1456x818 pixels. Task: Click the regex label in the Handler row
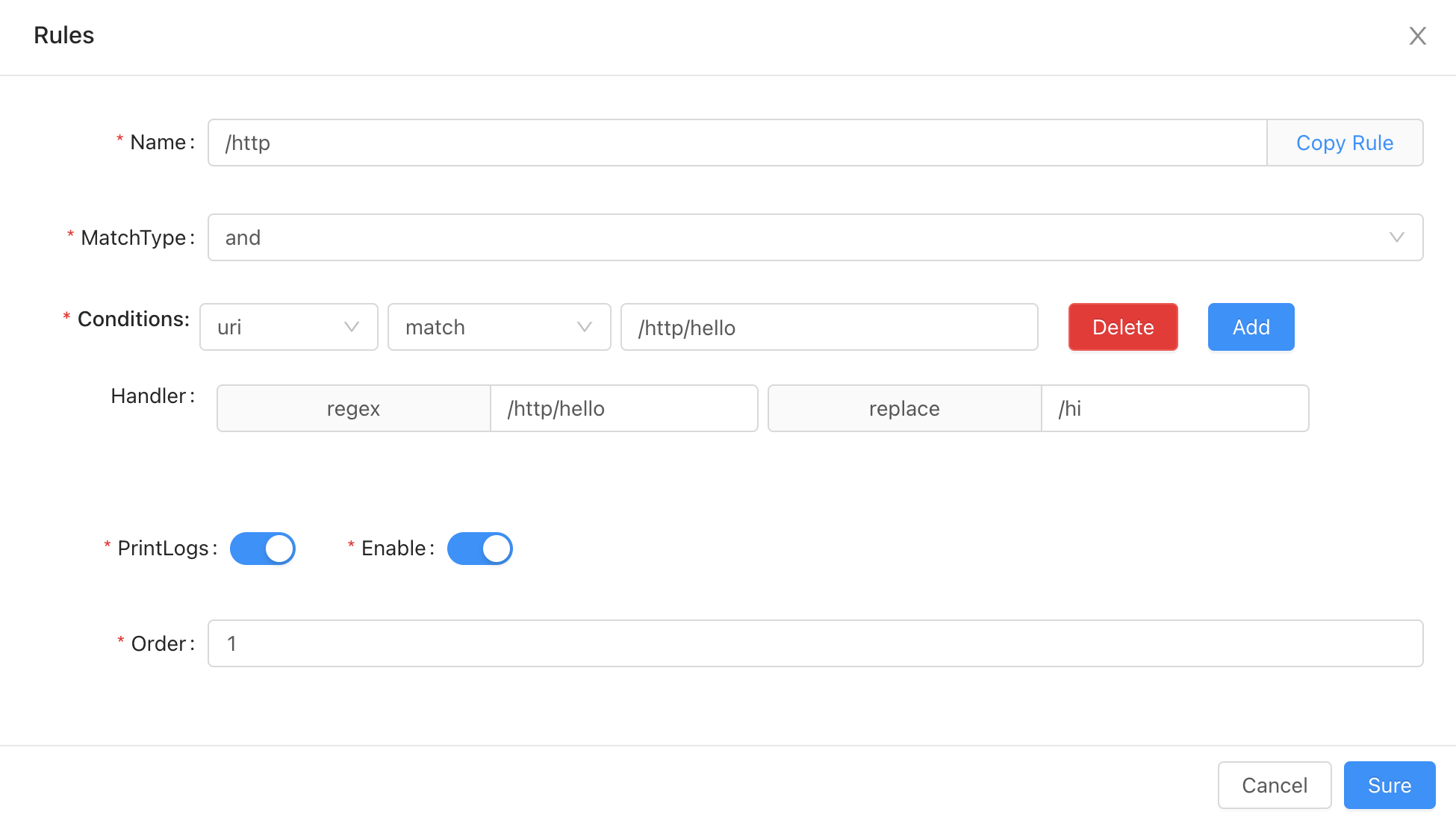(352, 408)
